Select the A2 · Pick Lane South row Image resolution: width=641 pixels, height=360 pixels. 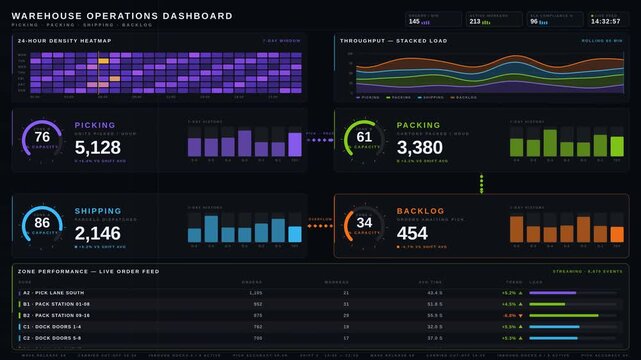coord(319,293)
